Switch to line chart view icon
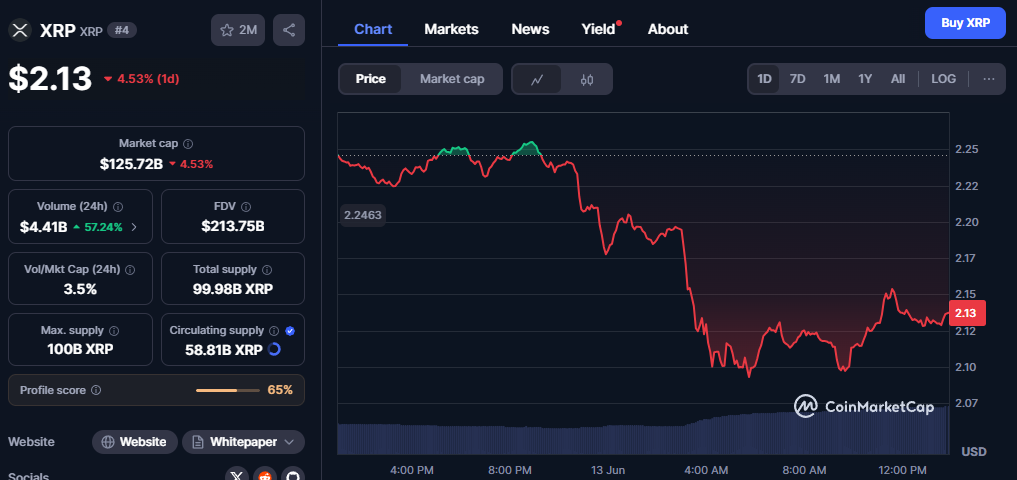 pos(537,79)
